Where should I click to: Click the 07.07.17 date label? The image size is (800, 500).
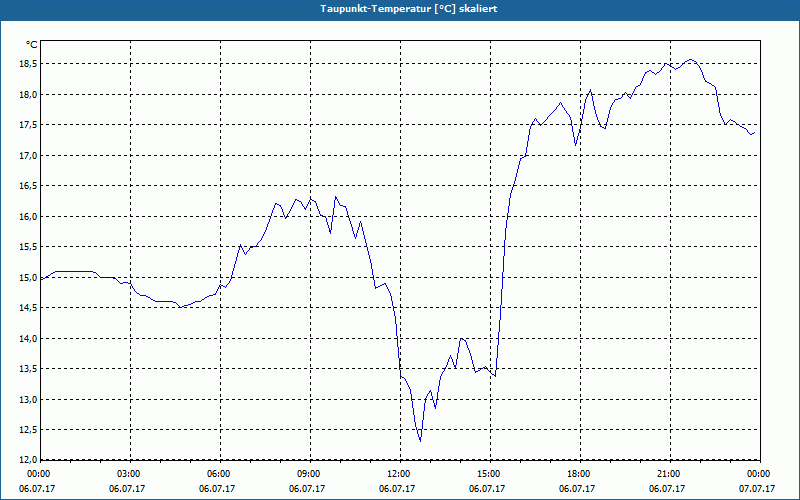click(757, 489)
